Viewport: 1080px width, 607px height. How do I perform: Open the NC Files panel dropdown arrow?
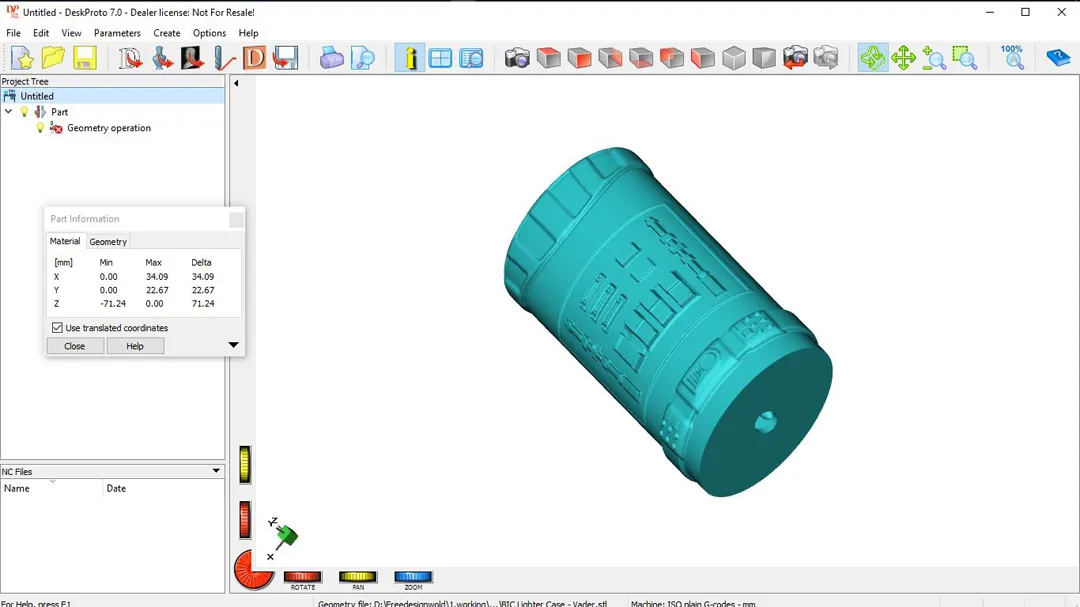[x=216, y=471]
